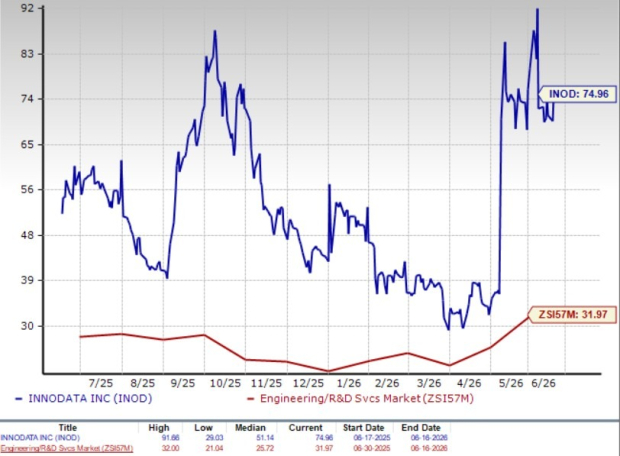Click the 8/25 x-axis label
The height and width of the screenshot is (456, 620).
point(142,383)
